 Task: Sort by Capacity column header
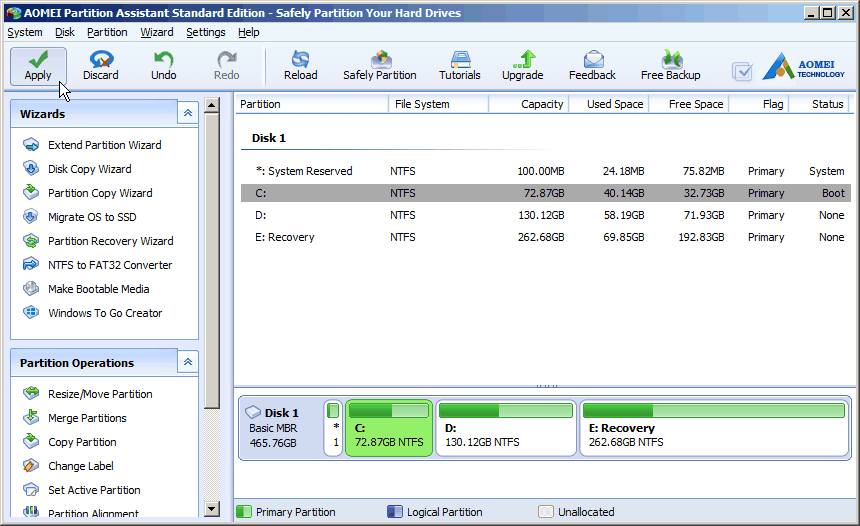(529, 104)
